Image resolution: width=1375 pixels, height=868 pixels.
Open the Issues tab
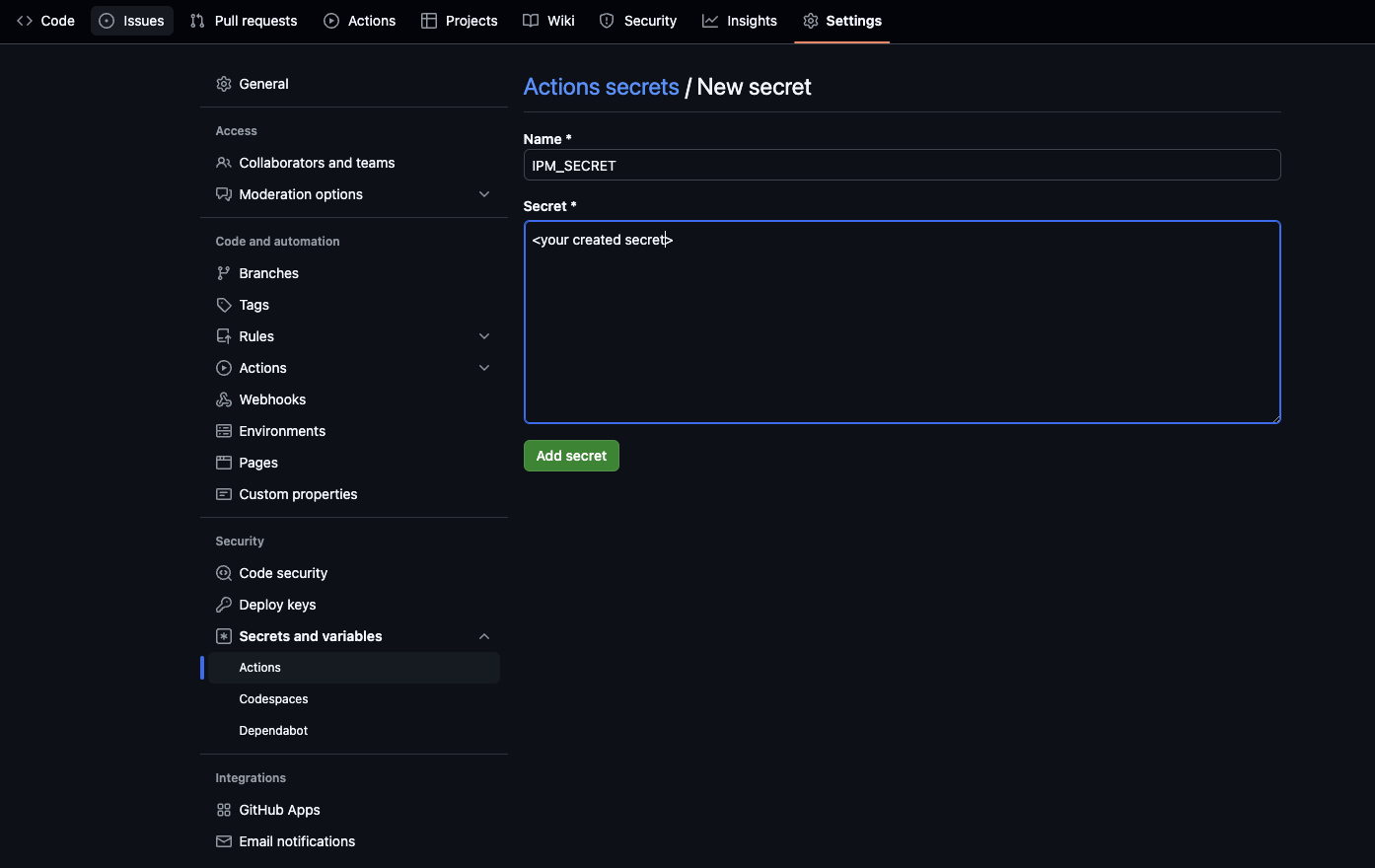(132, 21)
